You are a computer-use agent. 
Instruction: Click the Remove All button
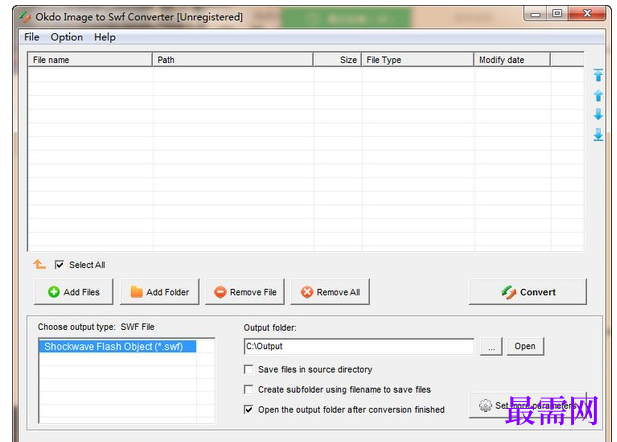[x=330, y=292]
